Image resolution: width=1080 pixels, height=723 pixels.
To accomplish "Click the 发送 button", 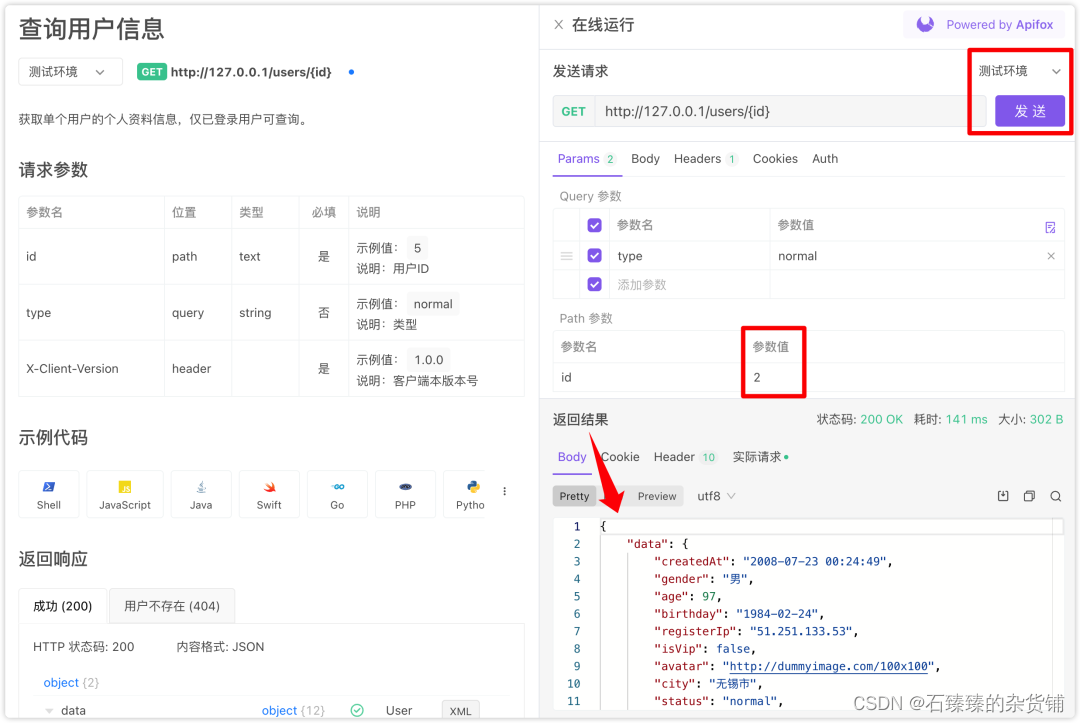I will [1030, 112].
